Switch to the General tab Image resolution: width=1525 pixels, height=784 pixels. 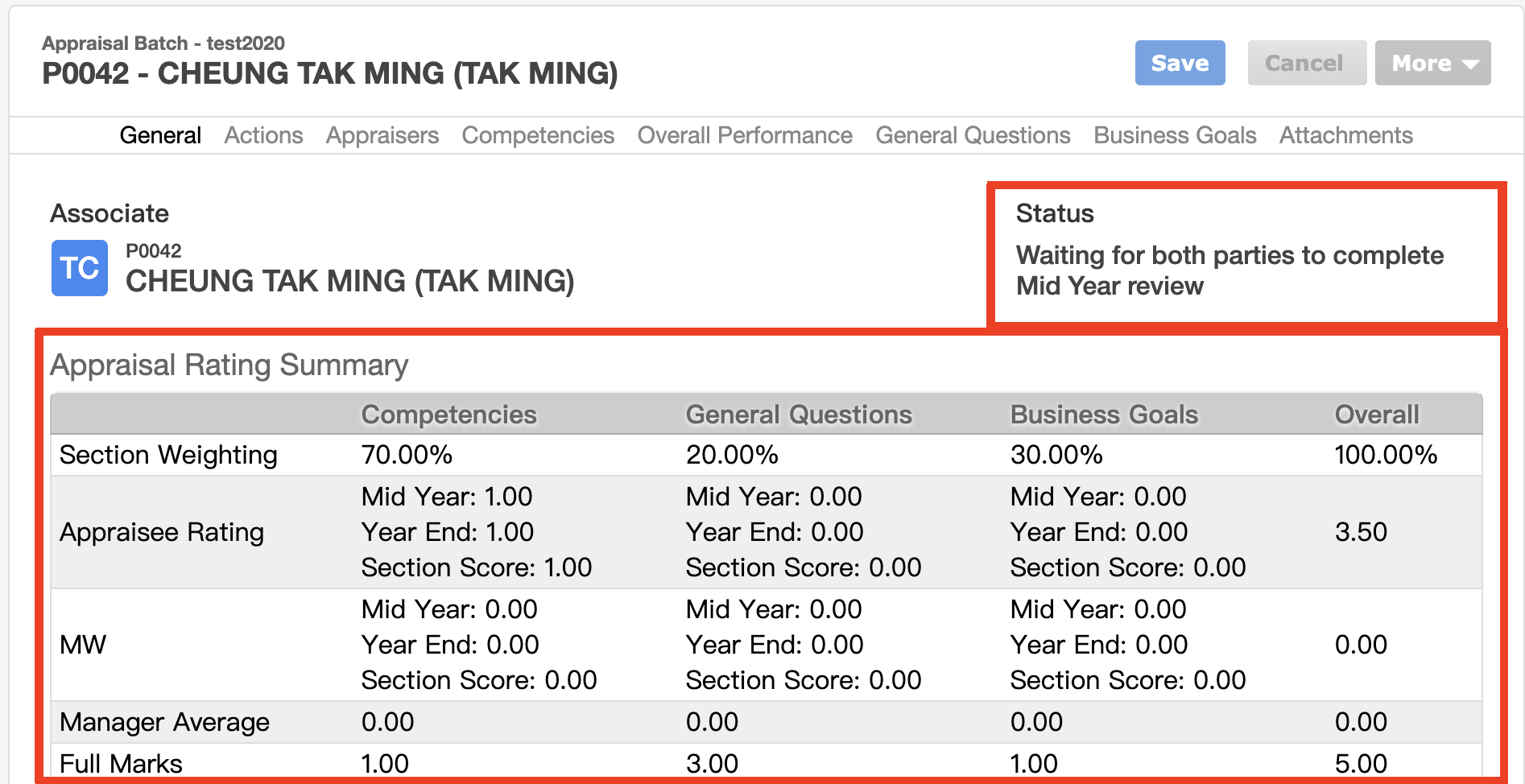160,135
